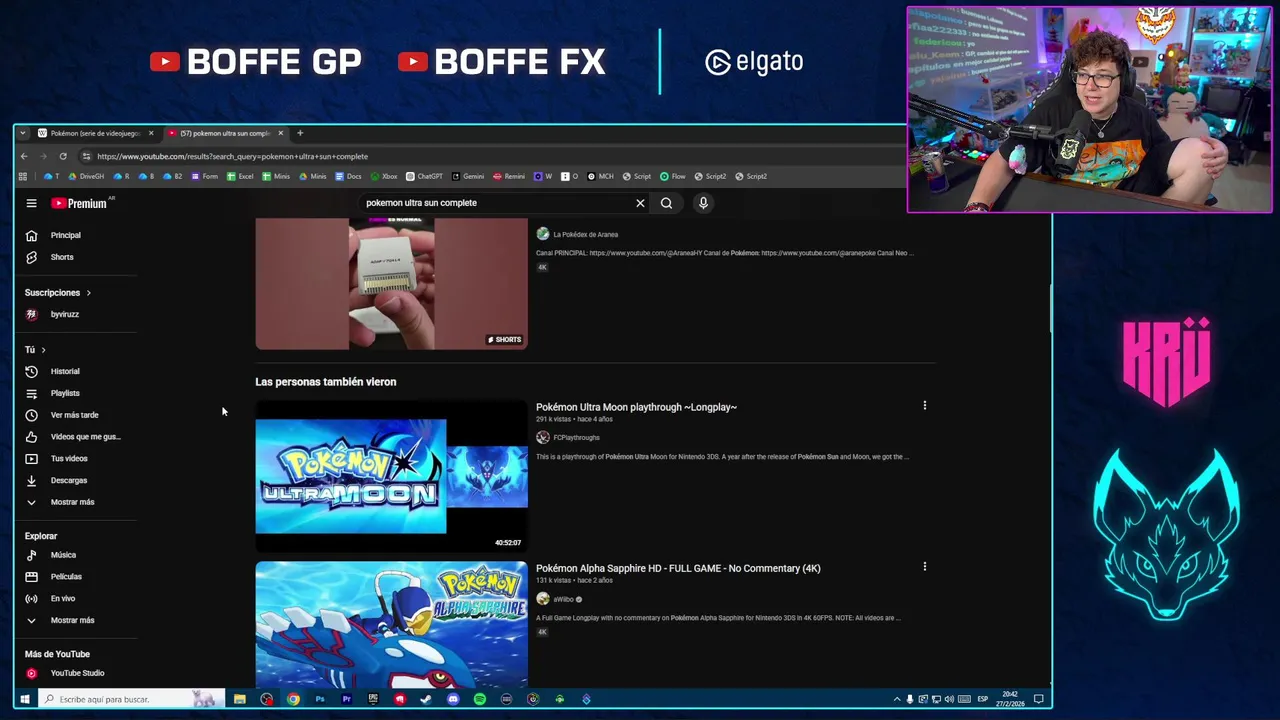
Task: Show hidden system tray icons
Action: [x=896, y=699]
